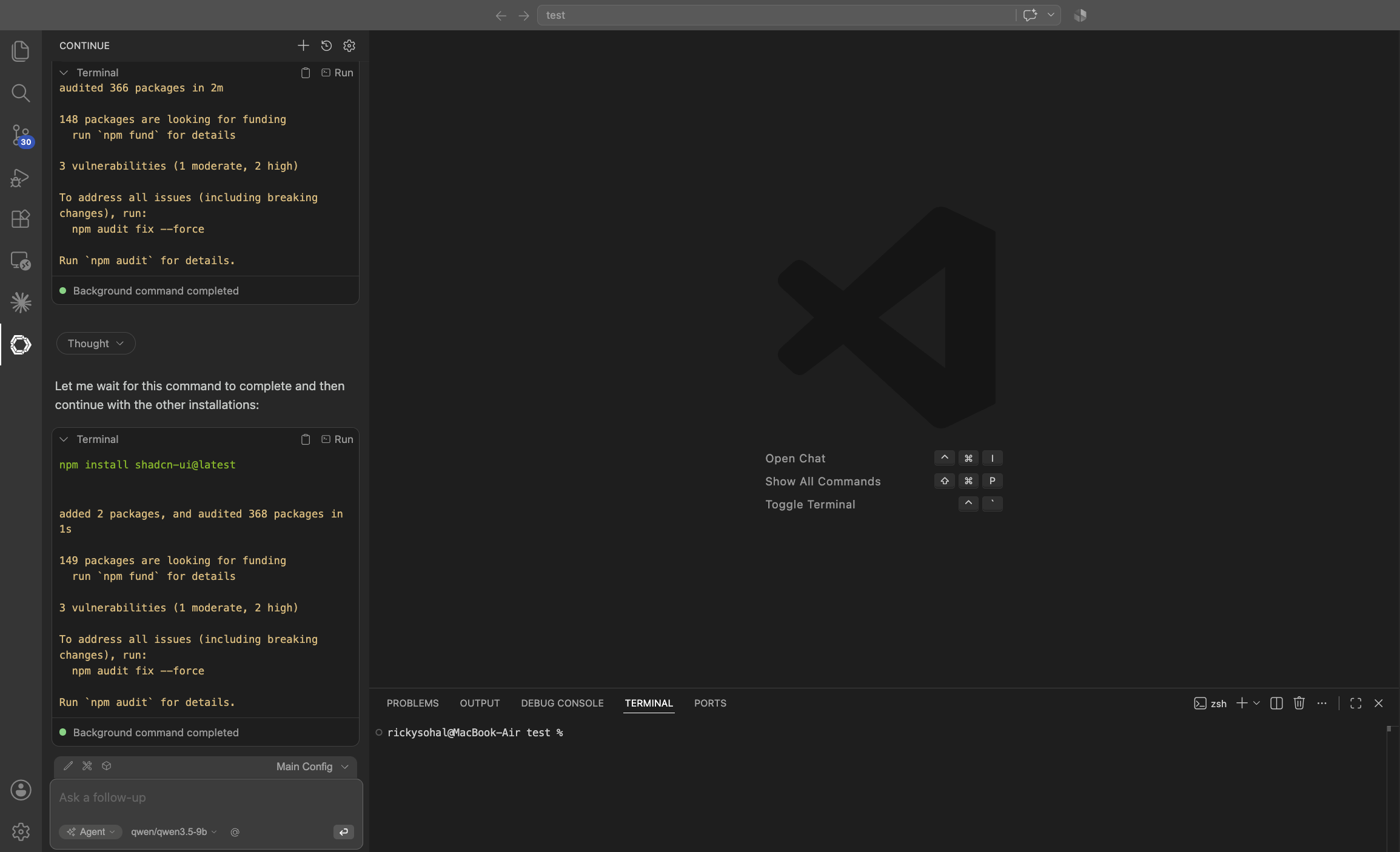Switch to the PROBLEMS tab
This screenshot has width=1400, height=852.
tap(412, 703)
